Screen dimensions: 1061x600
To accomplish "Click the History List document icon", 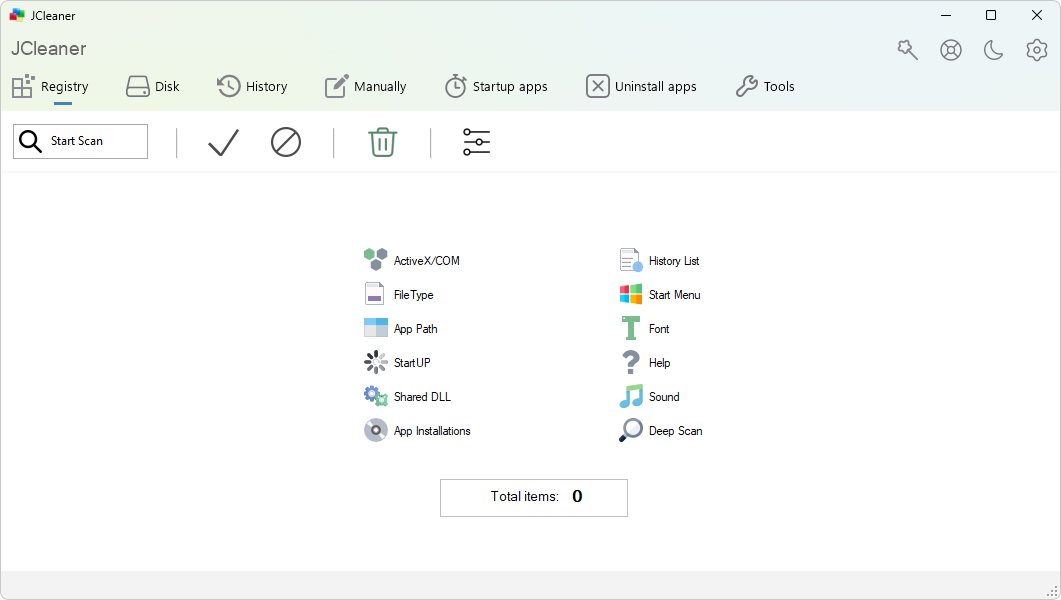I will tap(631, 260).
